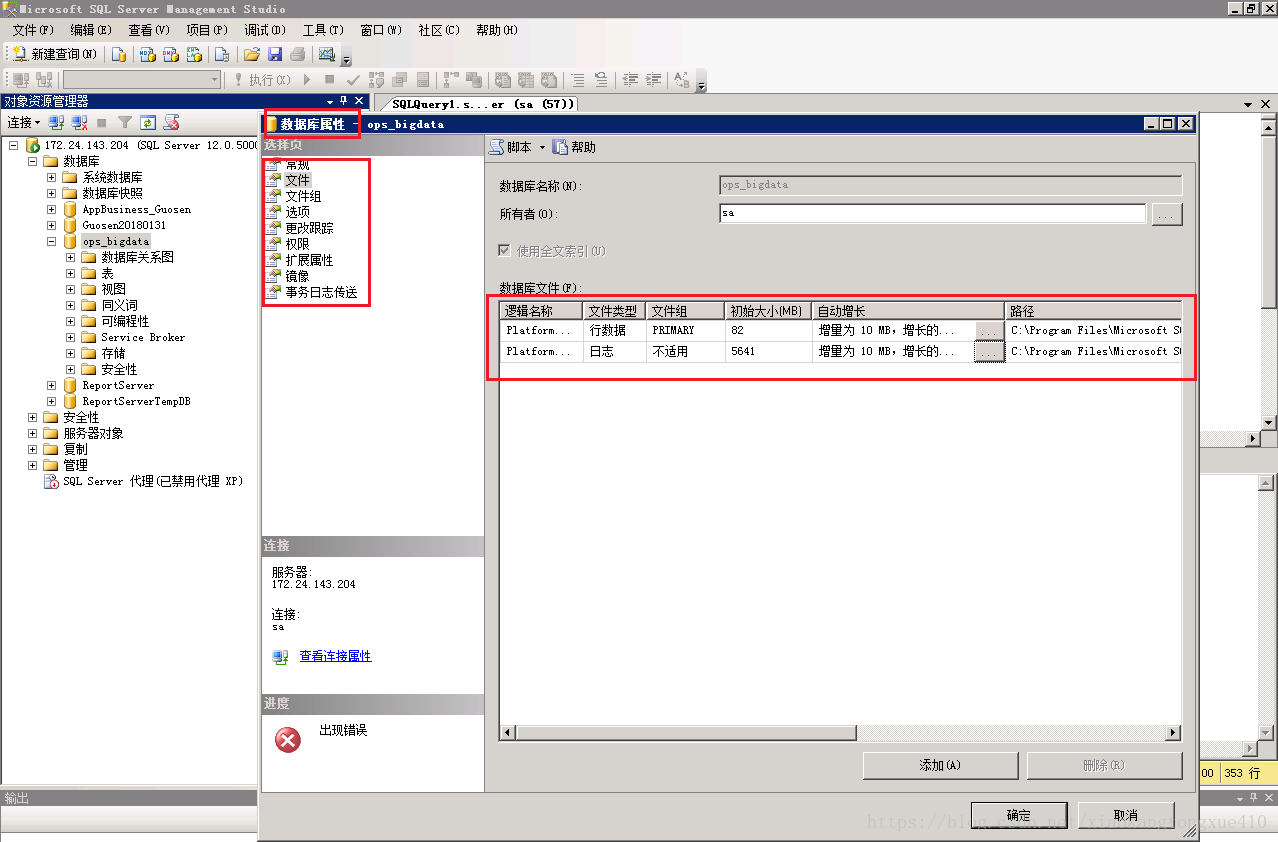The height and width of the screenshot is (842, 1278).
Task: Open the 查看连接属性 link
Action: point(335,656)
